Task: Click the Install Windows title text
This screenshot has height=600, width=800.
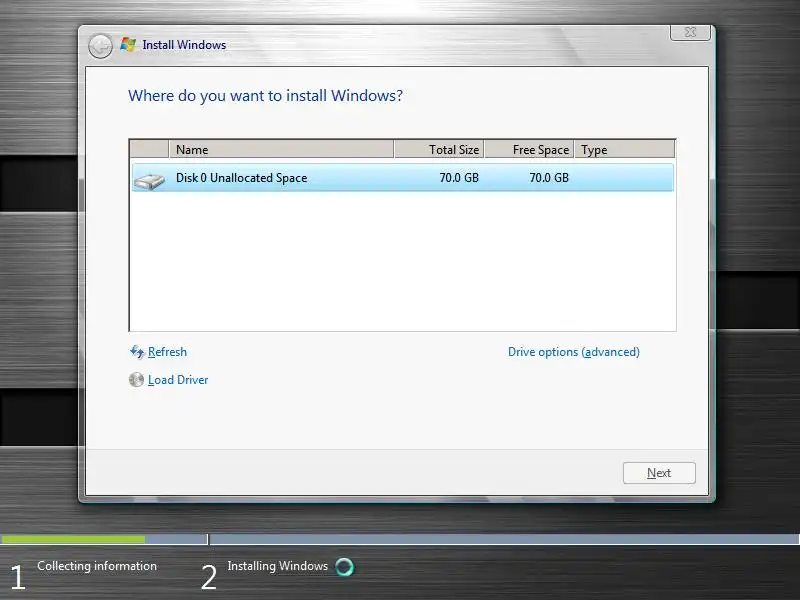Action: tap(184, 45)
